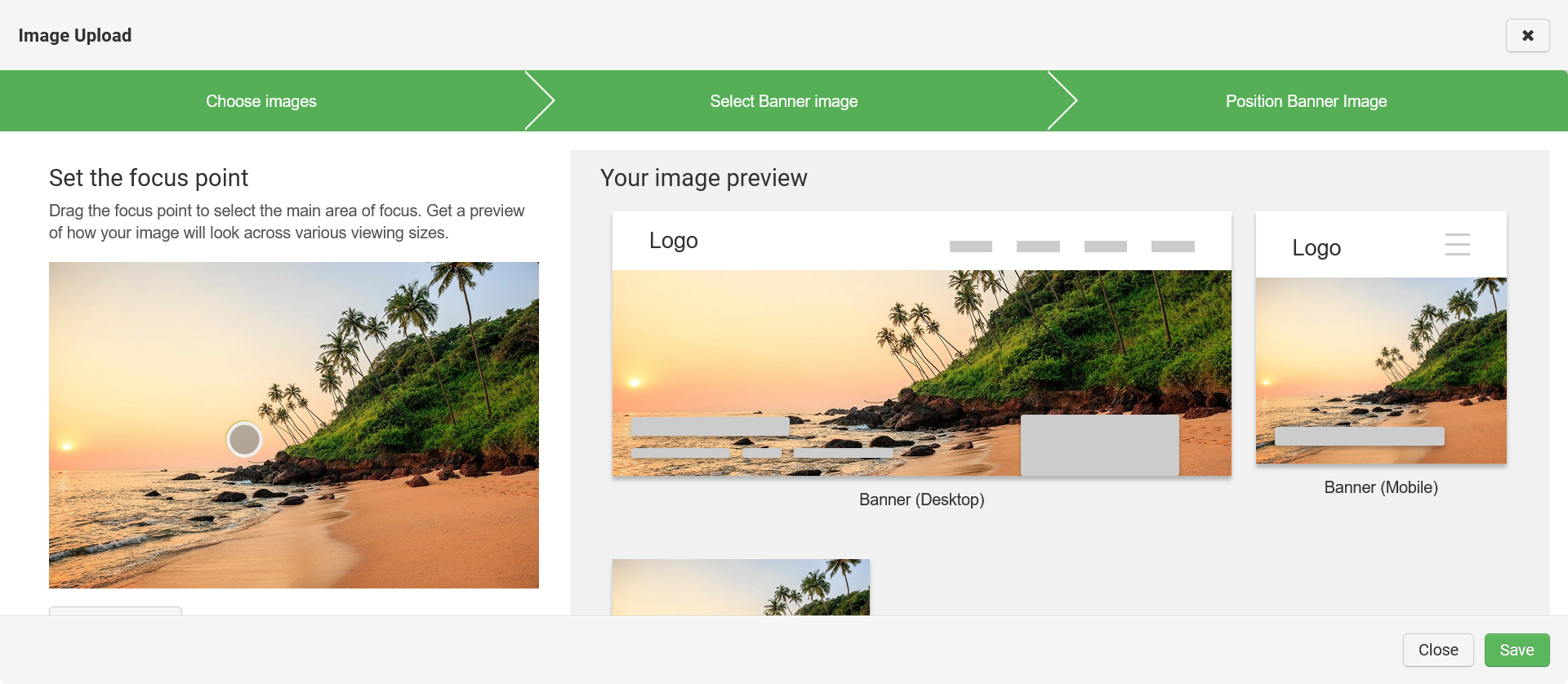Click the Logo in the mobile preview header
1568x684 pixels.
[1316, 248]
